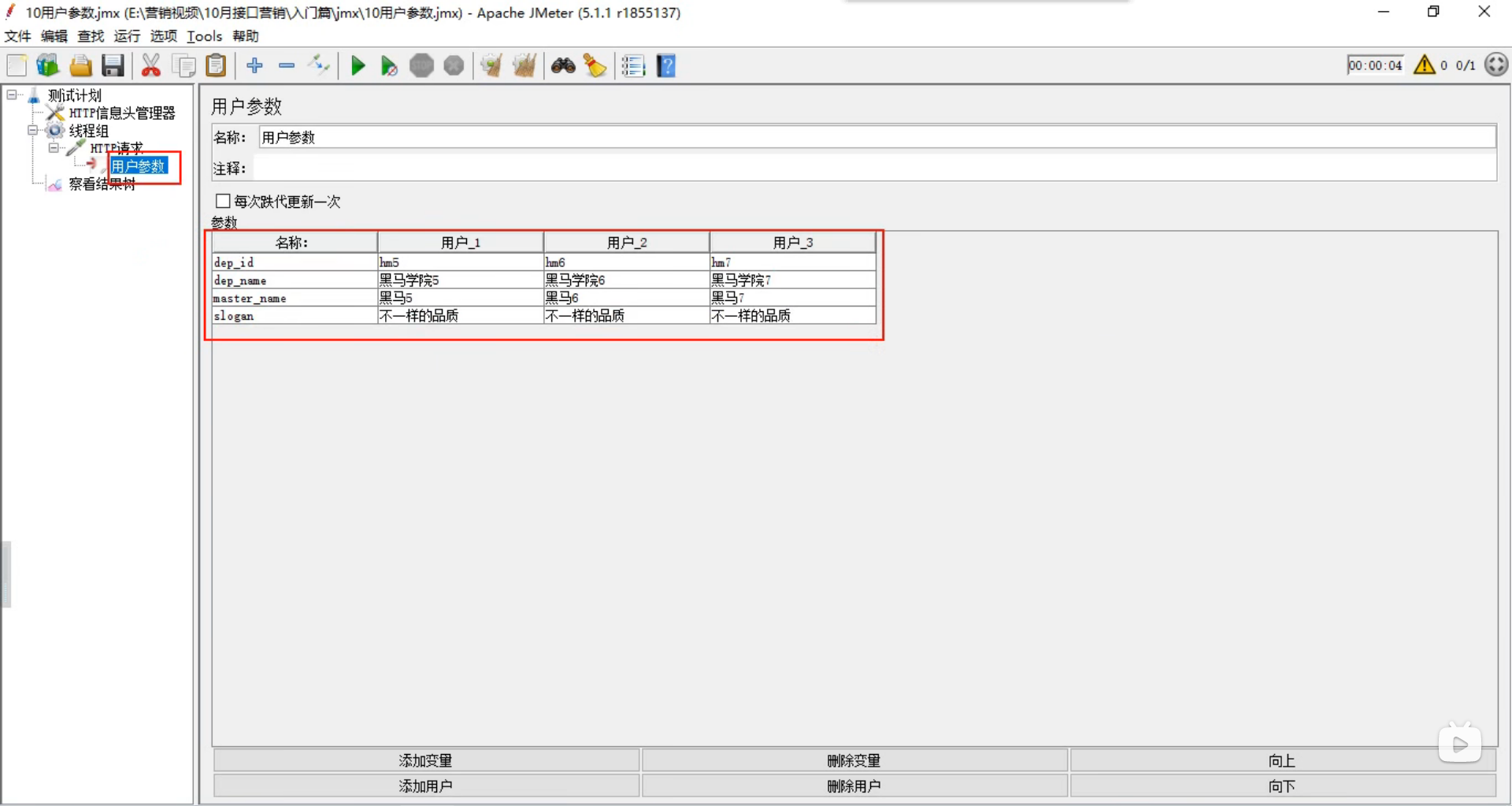This screenshot has height=806, width=1512.
Task: Click the 向上 button
Action: (1282, 760)
